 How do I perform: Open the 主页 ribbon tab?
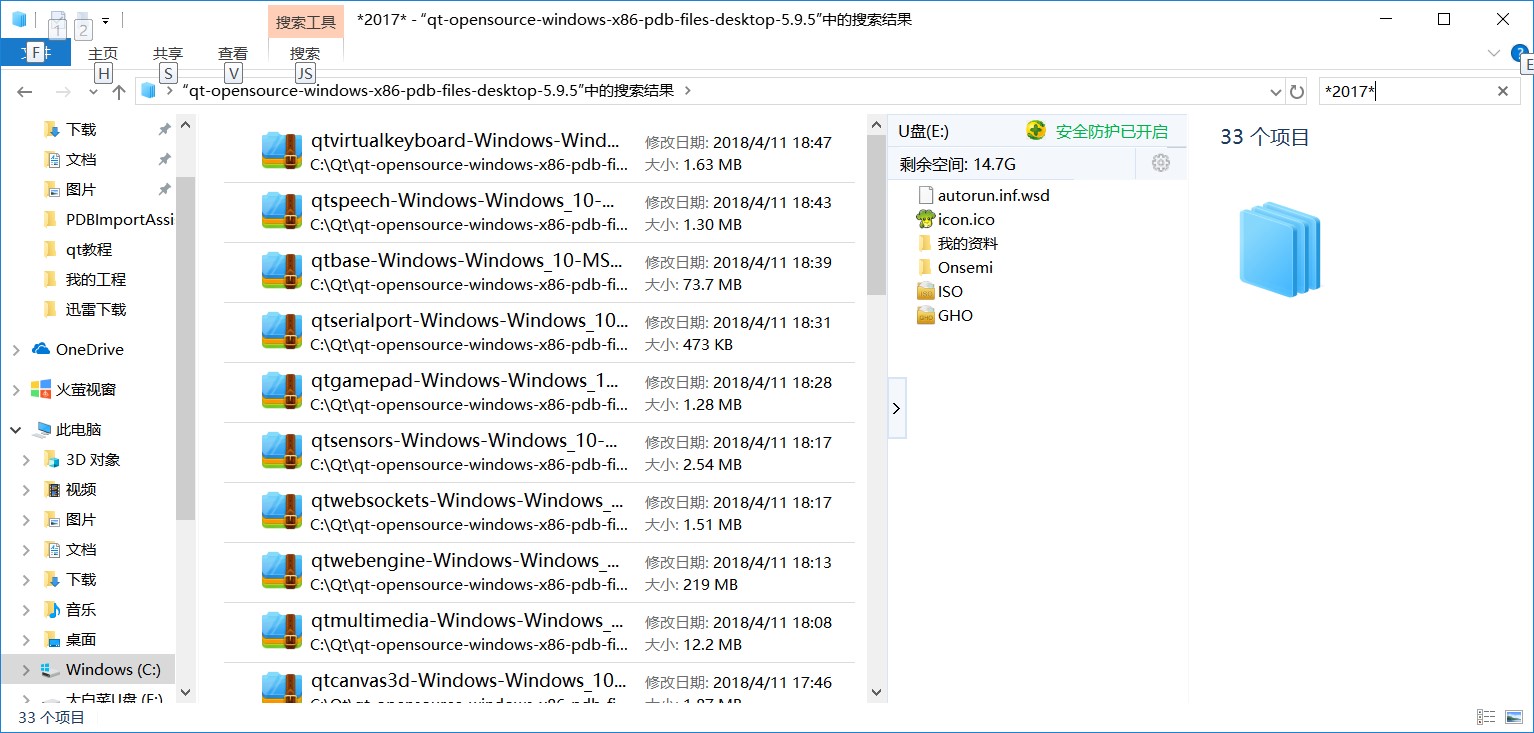[x=103, y=54]
